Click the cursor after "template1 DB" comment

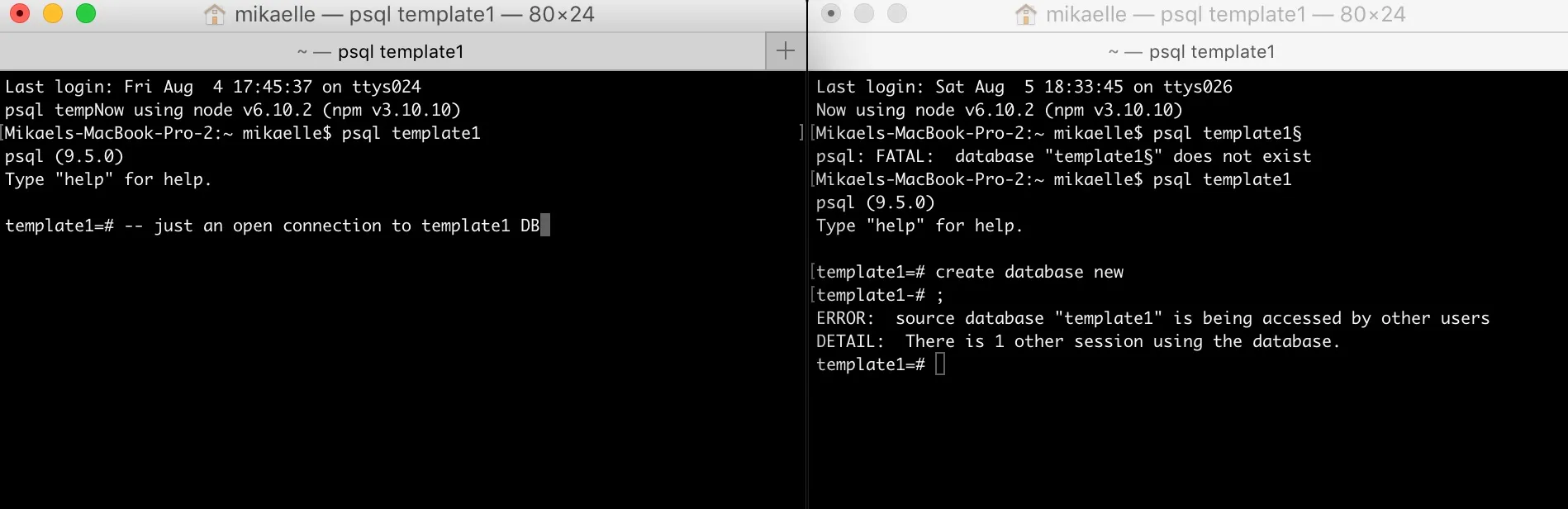545,226
